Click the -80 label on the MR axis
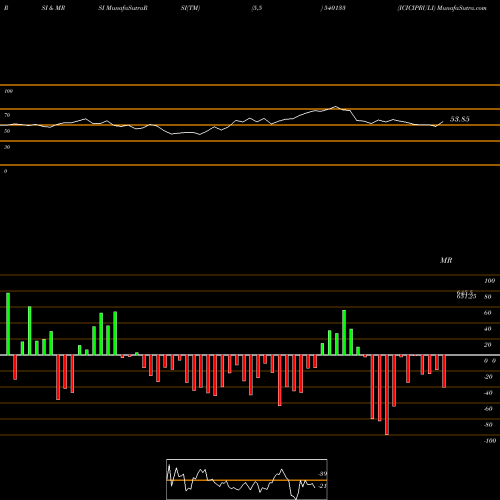Viewport: 500px width, 500px height. [488, 425]
